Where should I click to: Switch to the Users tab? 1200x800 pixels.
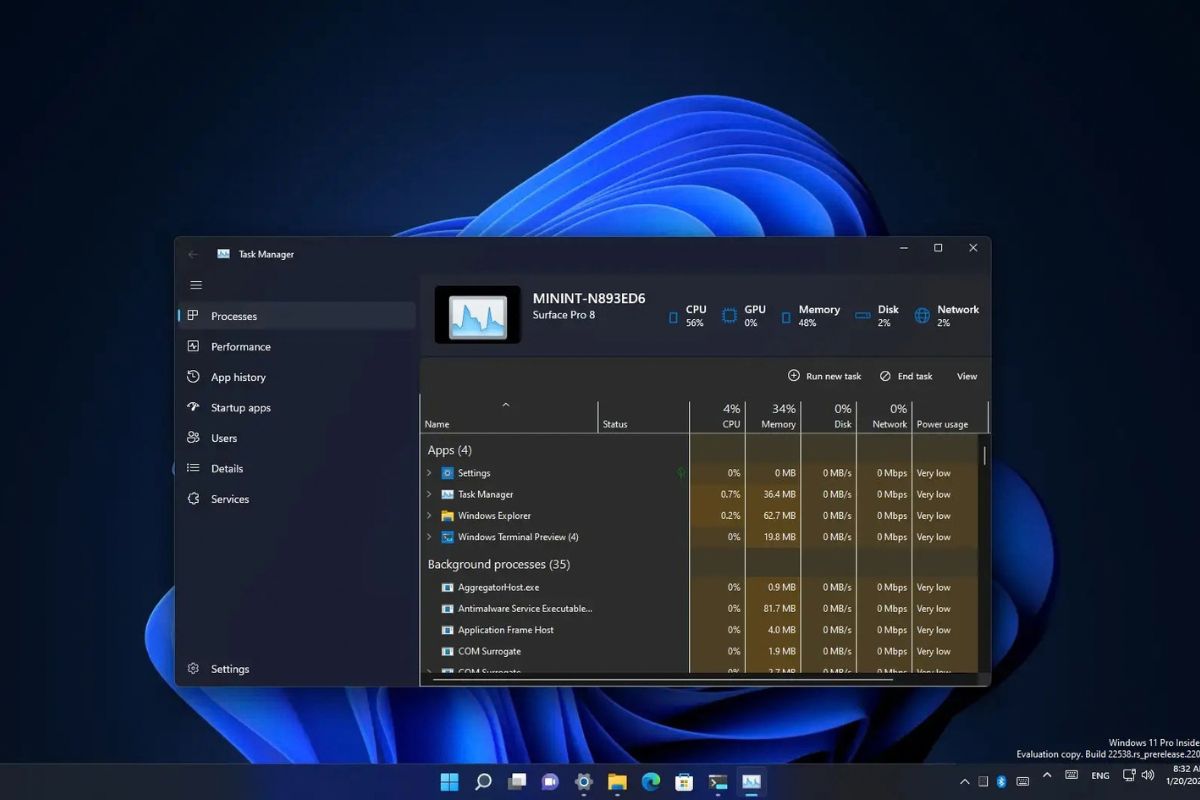coord(297,438)
